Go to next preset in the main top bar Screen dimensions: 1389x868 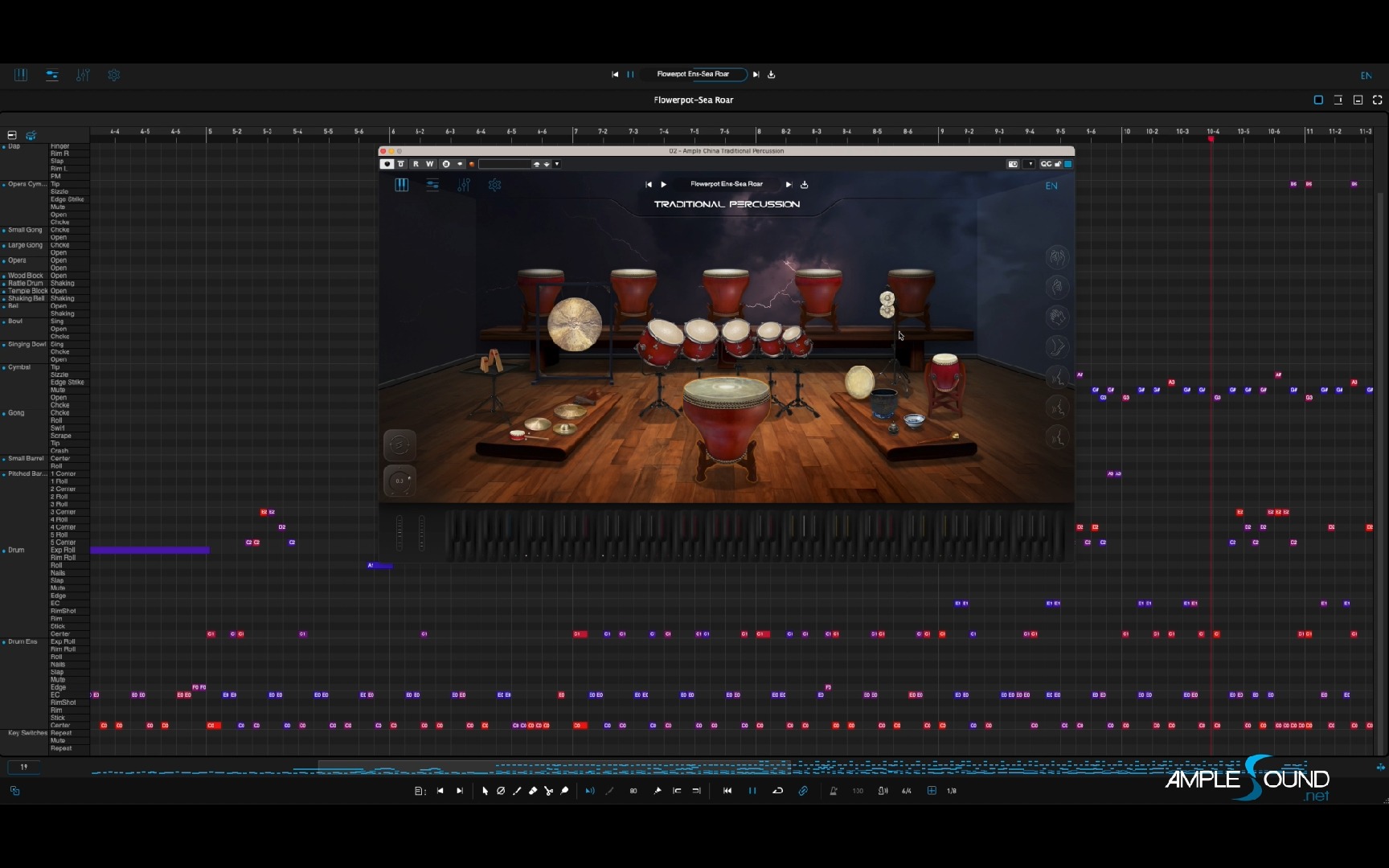point(756,74)
